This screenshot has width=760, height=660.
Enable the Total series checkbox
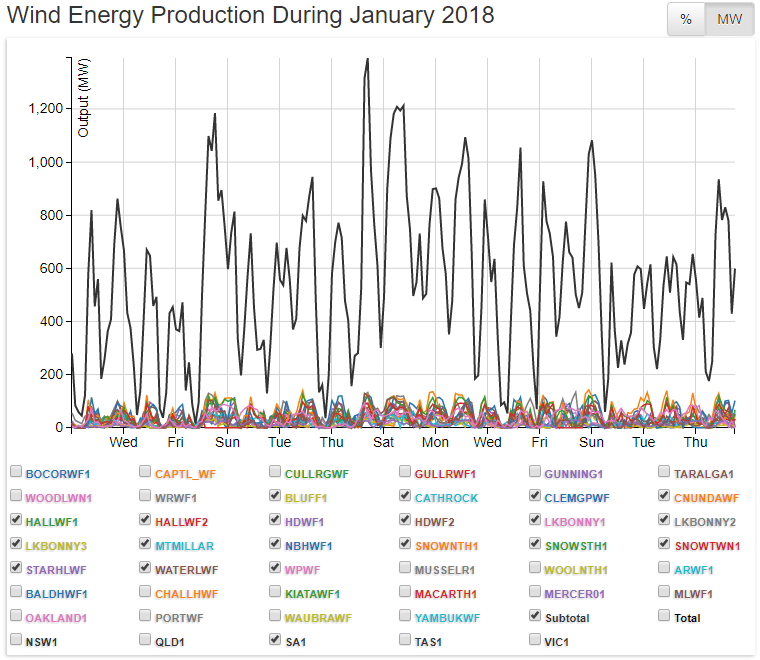click(x=665, y=617)
